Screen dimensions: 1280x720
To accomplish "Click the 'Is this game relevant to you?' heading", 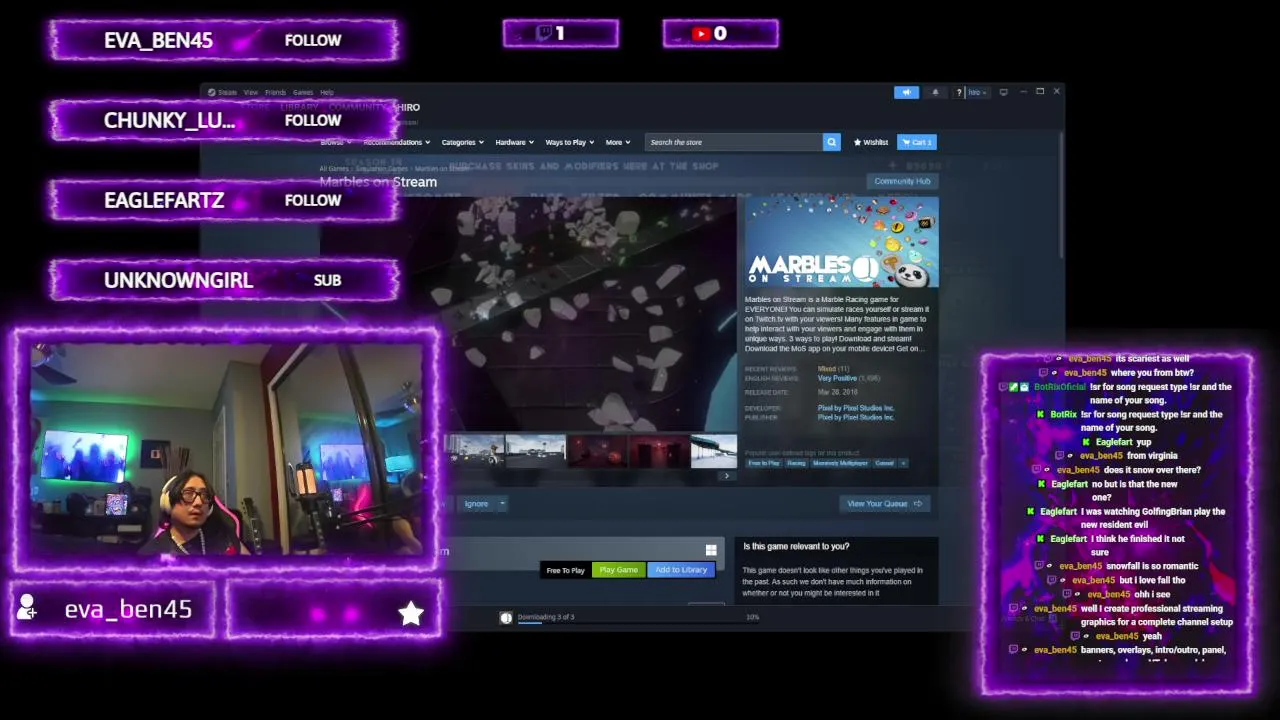I will (796, 546).
